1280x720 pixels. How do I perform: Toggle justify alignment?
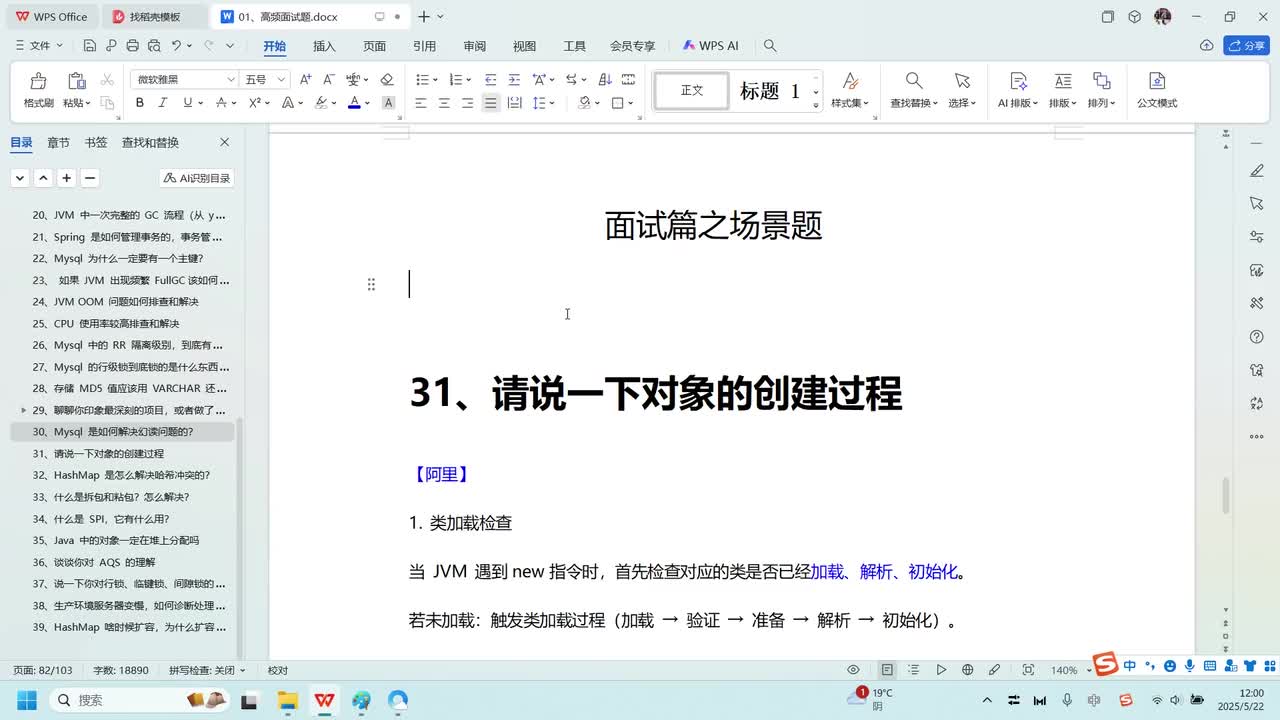tap(490, 103)
